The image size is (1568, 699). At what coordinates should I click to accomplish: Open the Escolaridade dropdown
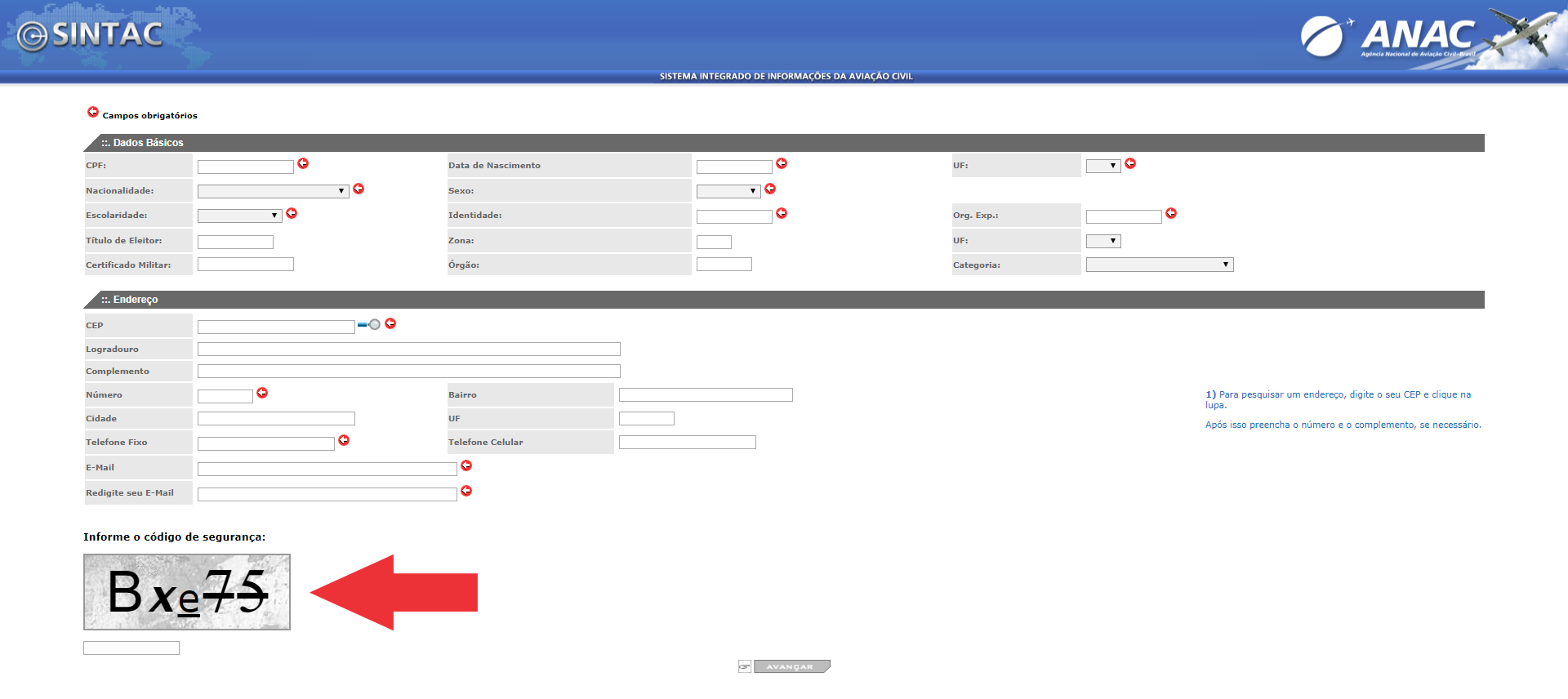pos(239,216)
